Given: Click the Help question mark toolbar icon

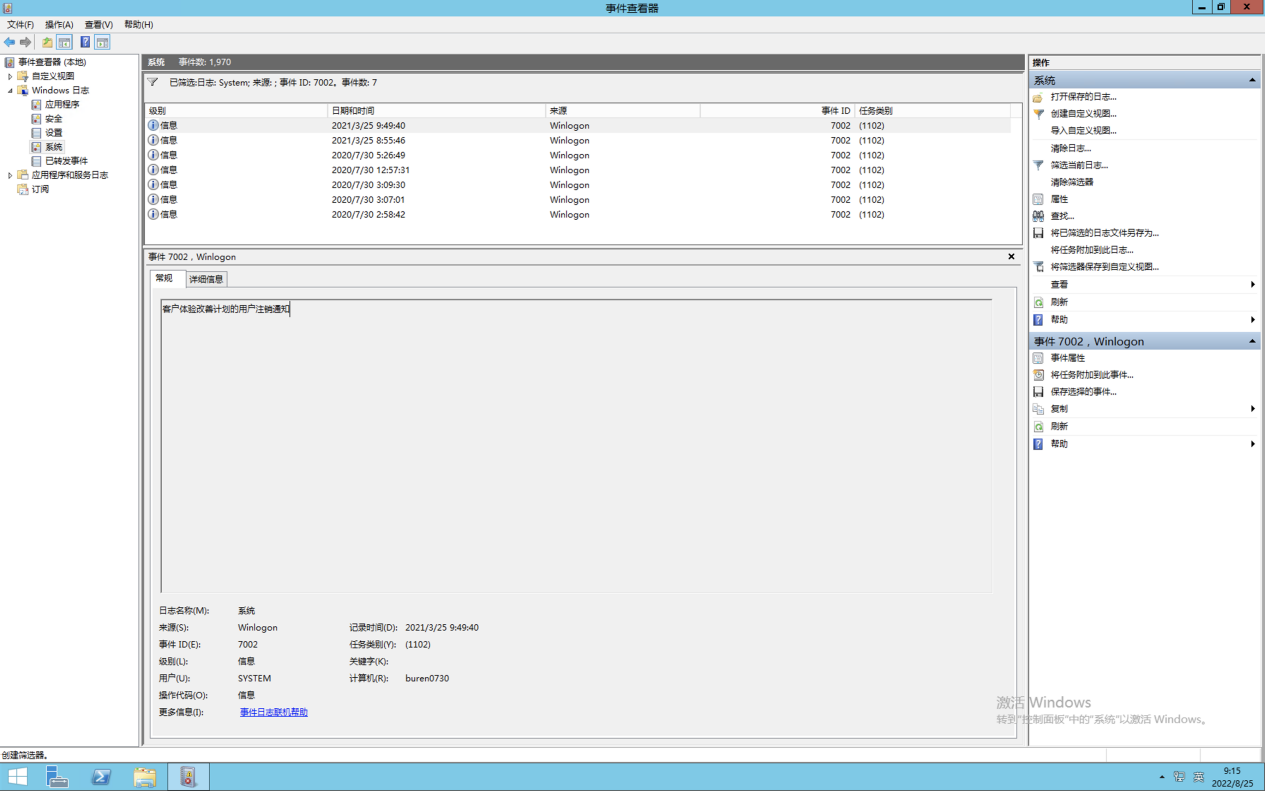Looking at the screenshot, I should 85,42.
